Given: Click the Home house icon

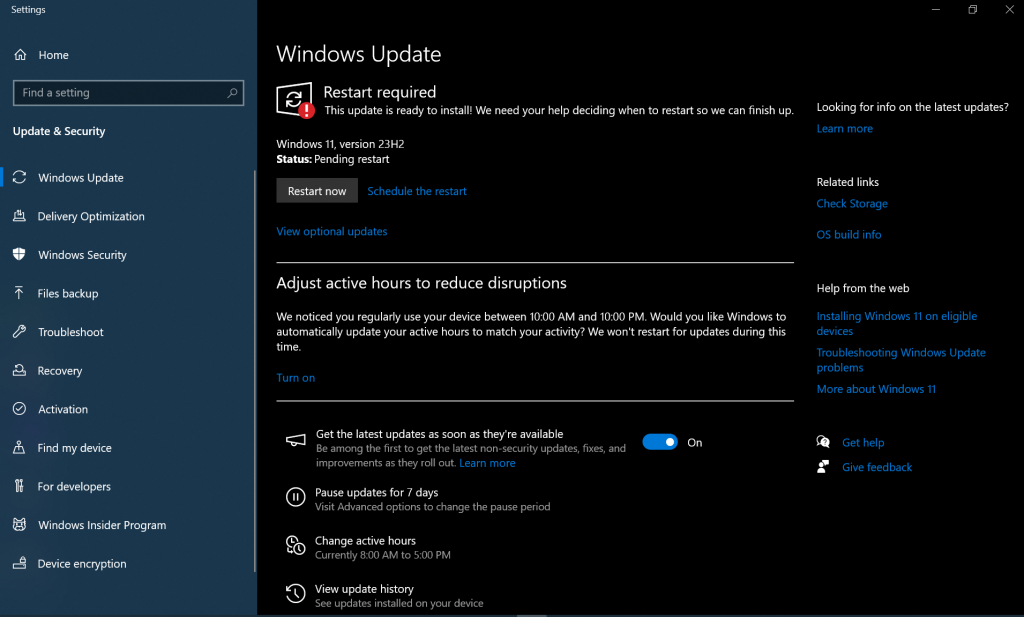Looking at the screenshot, I should point(20,55).
